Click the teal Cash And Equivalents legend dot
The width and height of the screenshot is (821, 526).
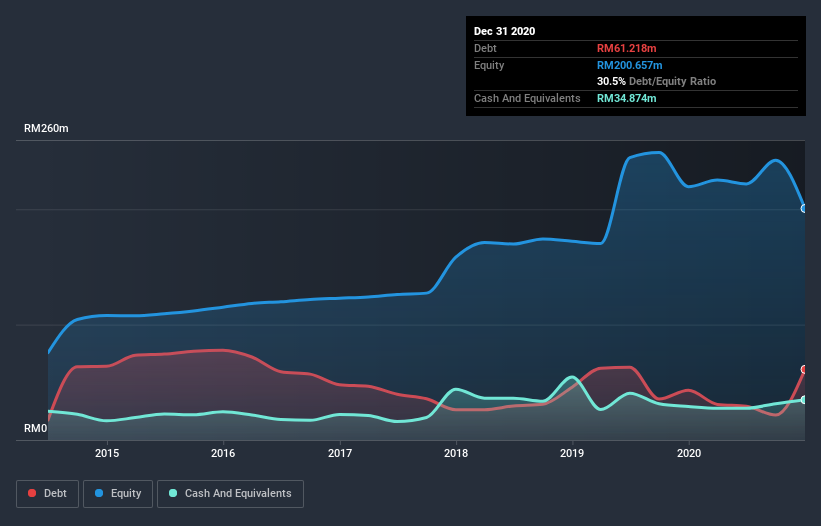173,493
